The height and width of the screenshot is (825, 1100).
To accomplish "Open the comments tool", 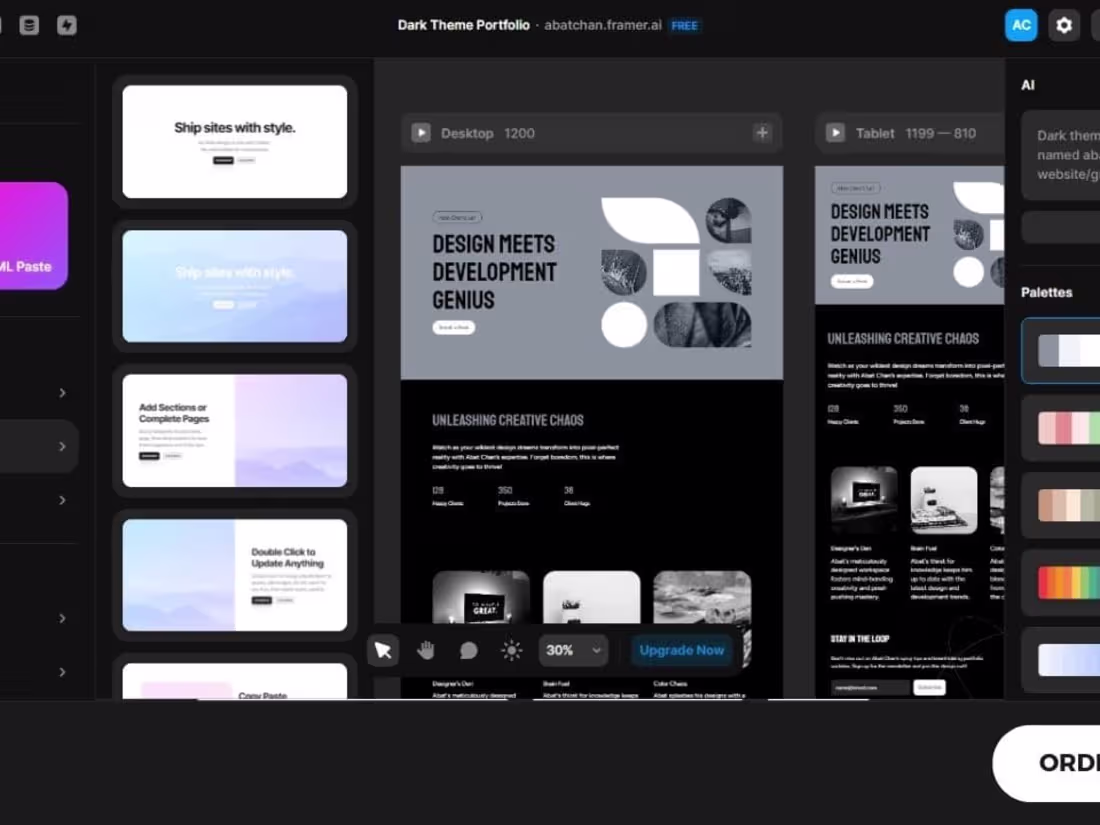I will 468,650.
